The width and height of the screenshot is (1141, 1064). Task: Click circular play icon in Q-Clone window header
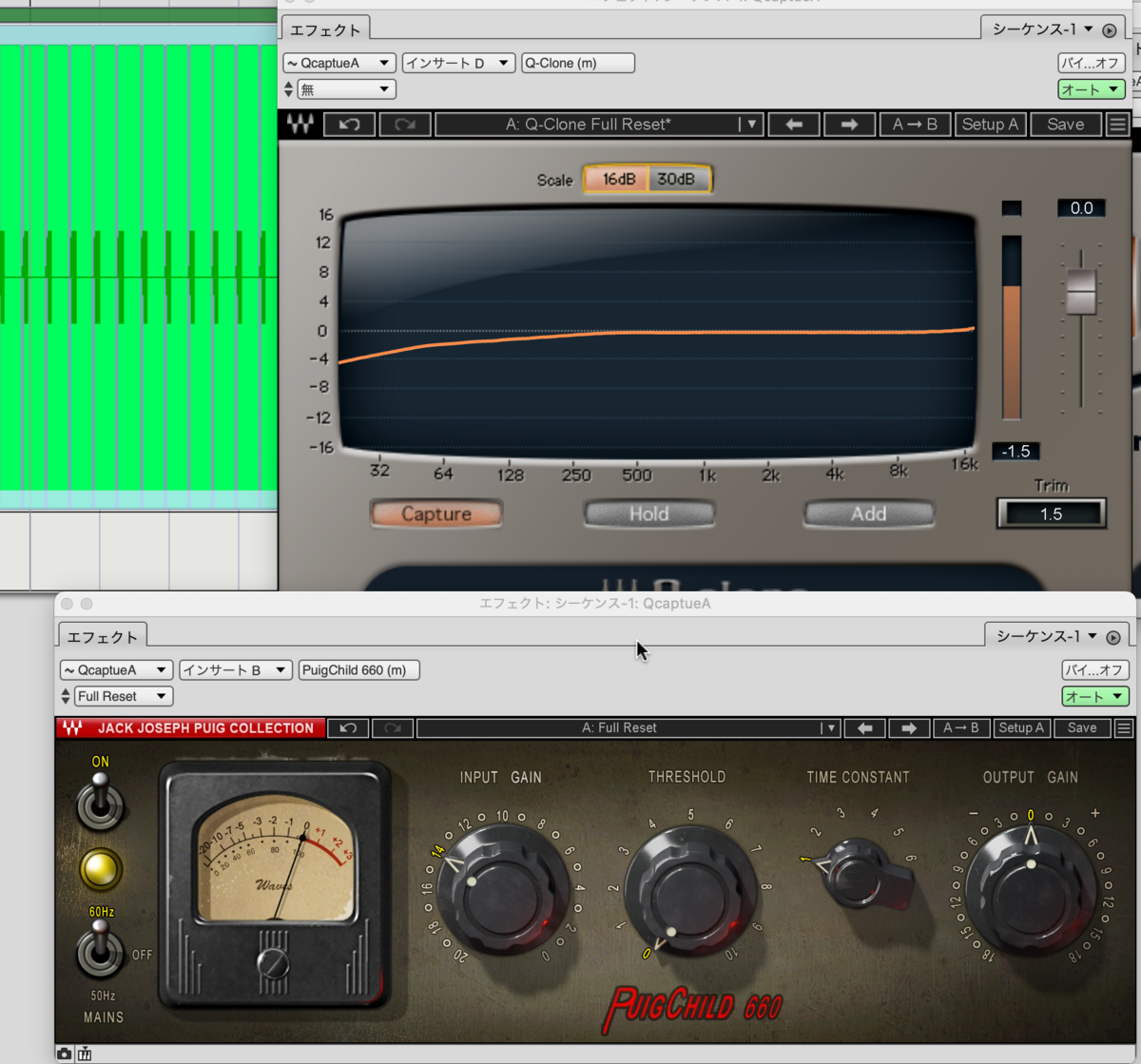pos(1110,30)
